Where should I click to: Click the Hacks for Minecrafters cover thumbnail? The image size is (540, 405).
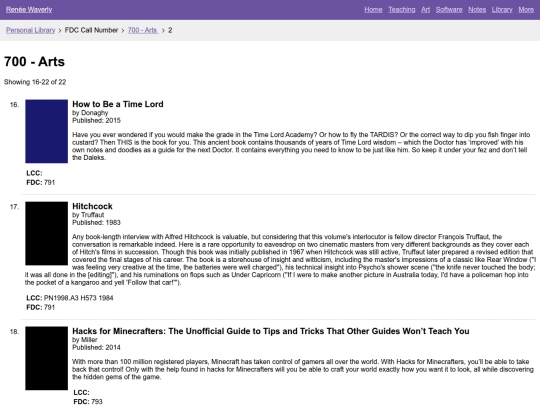46,358
